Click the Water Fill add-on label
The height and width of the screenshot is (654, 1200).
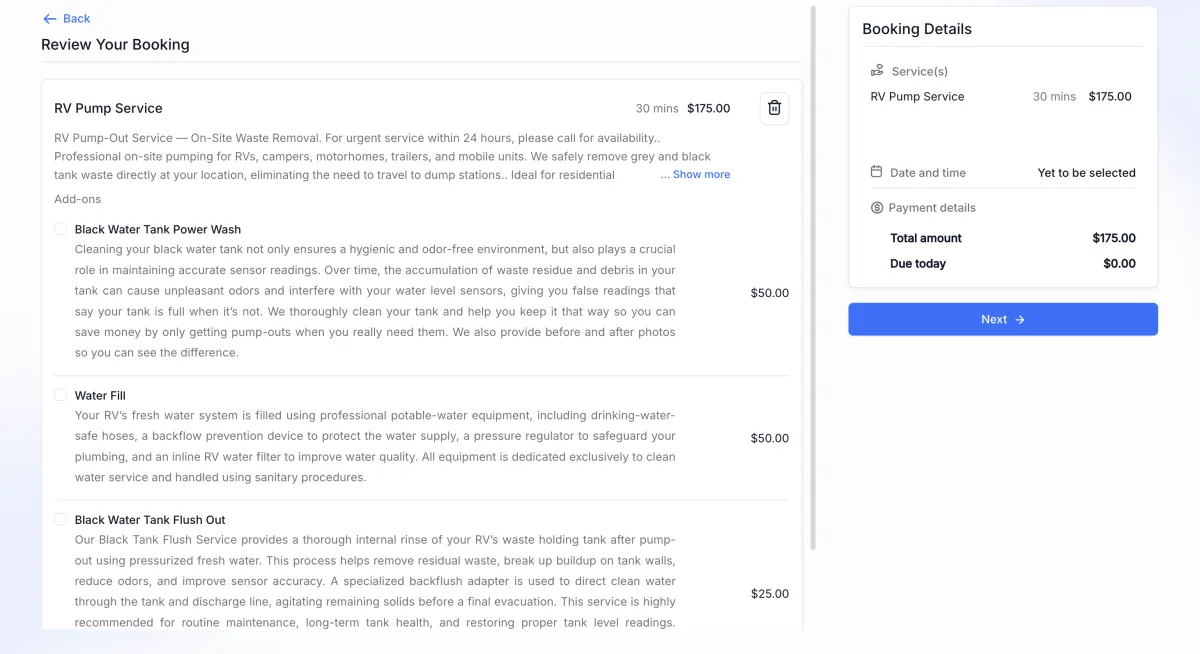[100, 396]
